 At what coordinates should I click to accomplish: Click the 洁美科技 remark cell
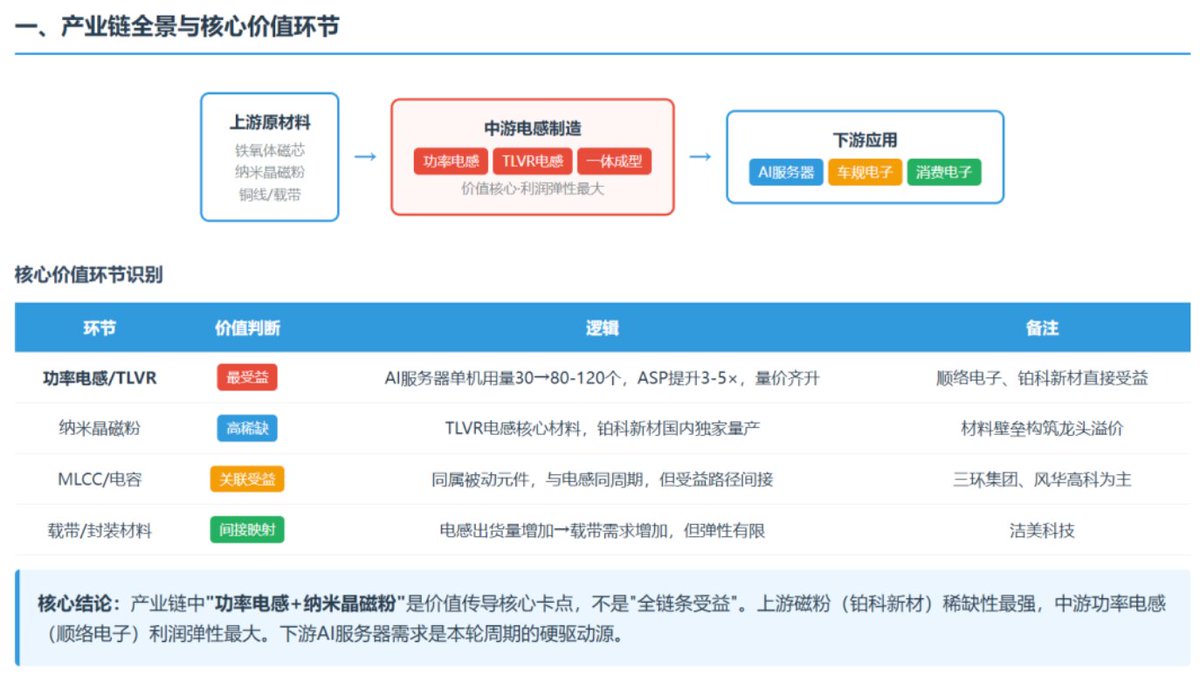[x=1042, y=530]
